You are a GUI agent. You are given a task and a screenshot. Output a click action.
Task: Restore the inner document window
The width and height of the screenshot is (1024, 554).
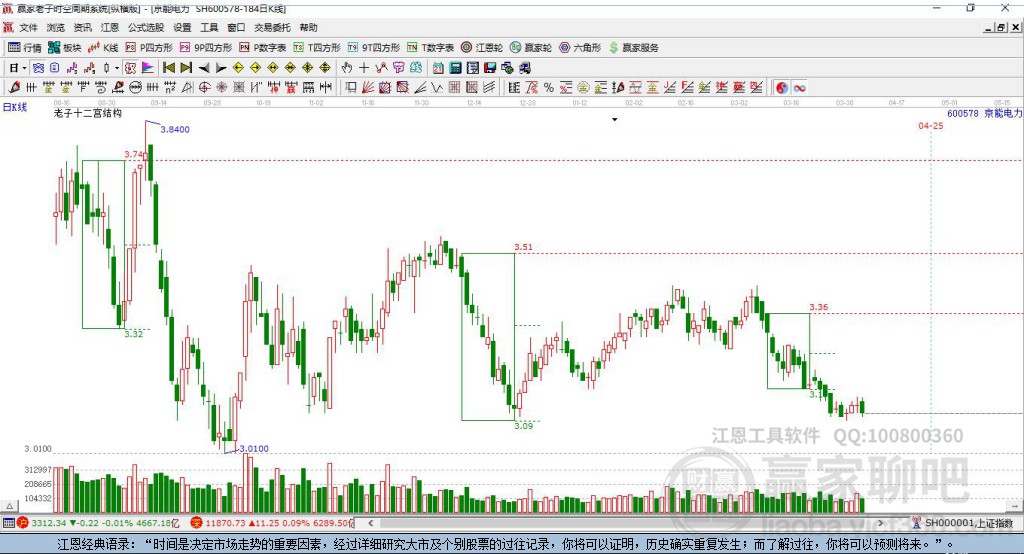click(1002, 27)
